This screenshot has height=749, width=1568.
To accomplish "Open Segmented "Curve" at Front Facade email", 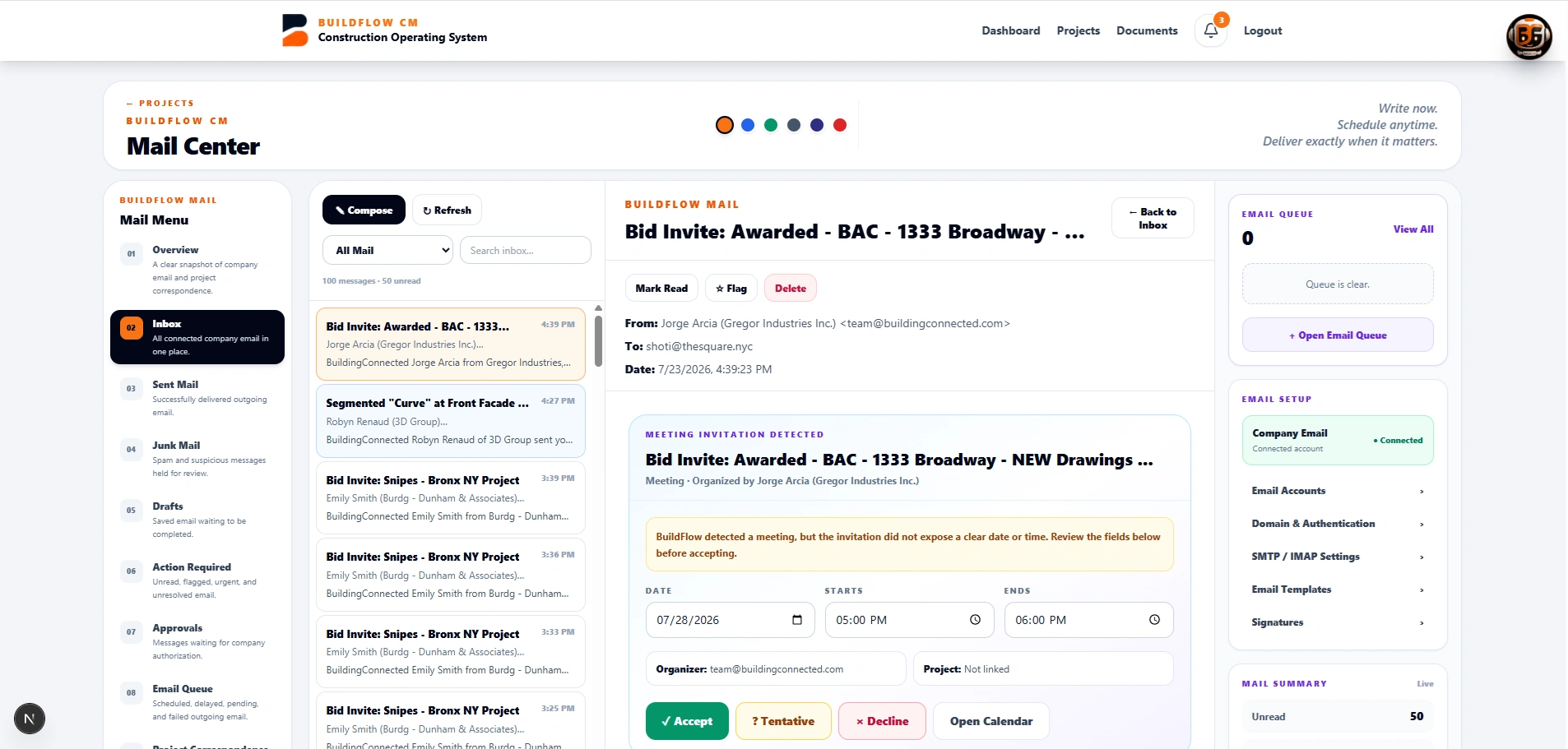I will pos(451,421).
